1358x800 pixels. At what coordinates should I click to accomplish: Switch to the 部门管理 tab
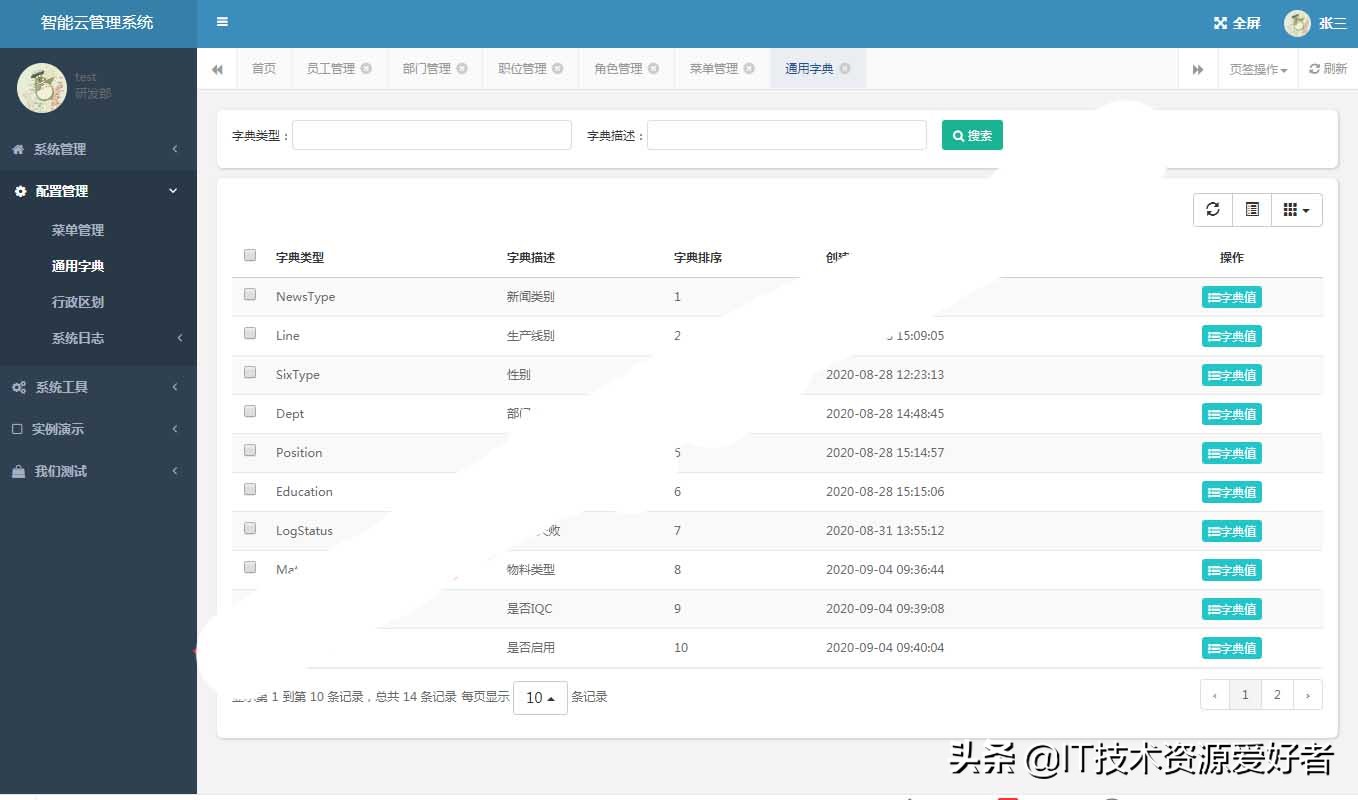(x=426, y=68)
